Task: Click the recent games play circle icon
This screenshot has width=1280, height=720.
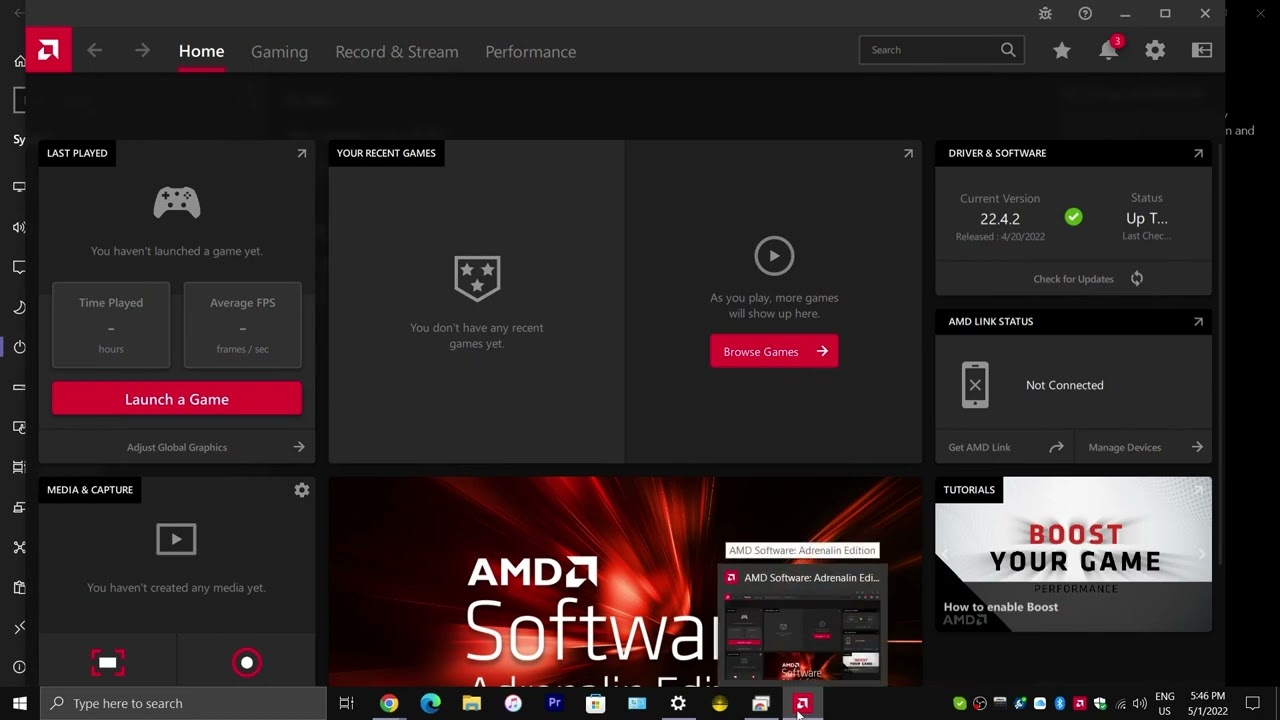Action: (774, 256)
